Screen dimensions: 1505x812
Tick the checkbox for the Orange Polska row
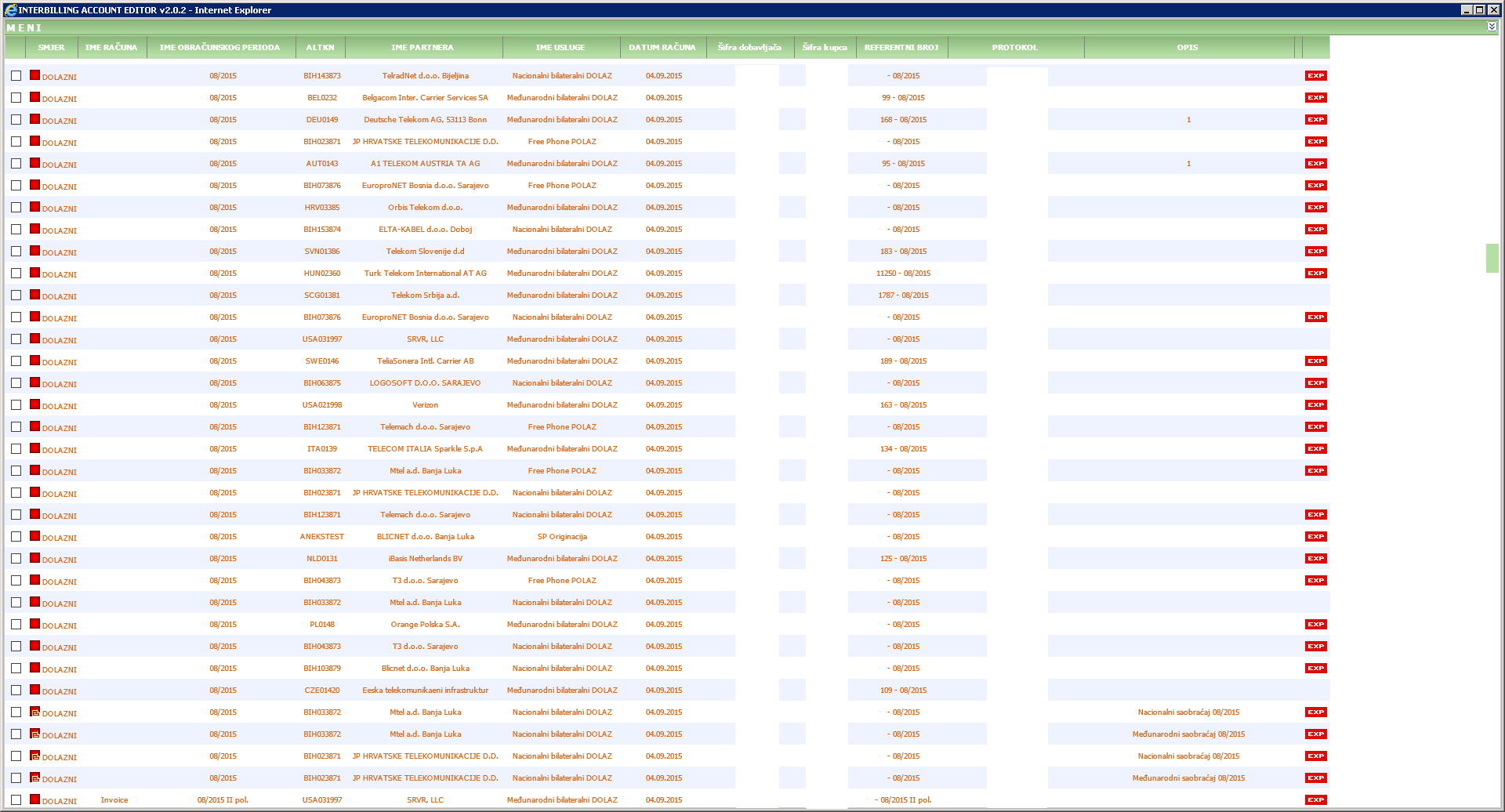tap(16, 625)
